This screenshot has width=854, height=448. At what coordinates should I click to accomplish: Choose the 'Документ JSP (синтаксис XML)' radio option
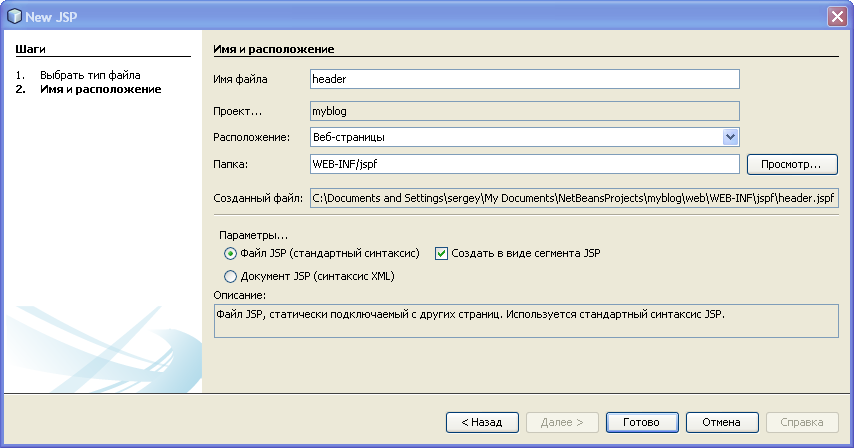[230, 277]
